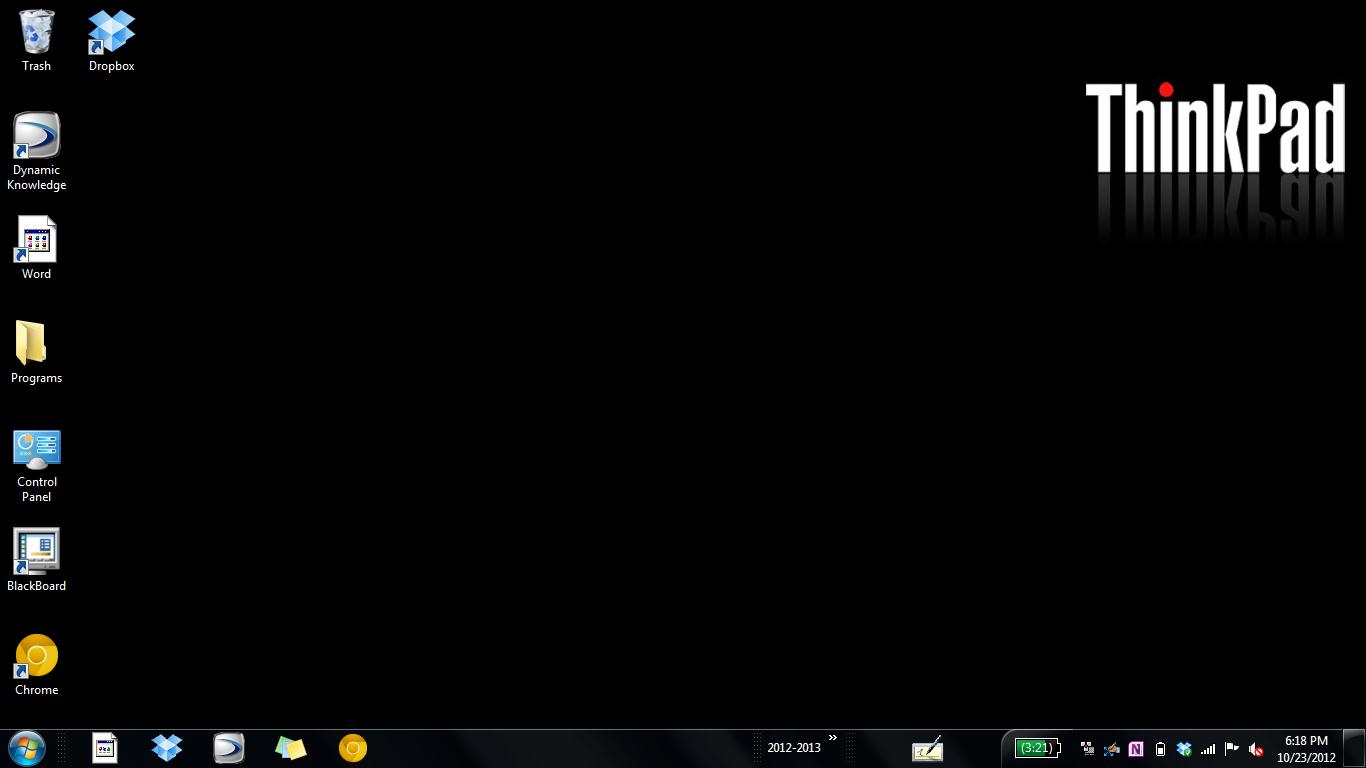Screen dimensions: 1366x768
Task: Open the Windows Start menu
Action: tap(26, 748)
